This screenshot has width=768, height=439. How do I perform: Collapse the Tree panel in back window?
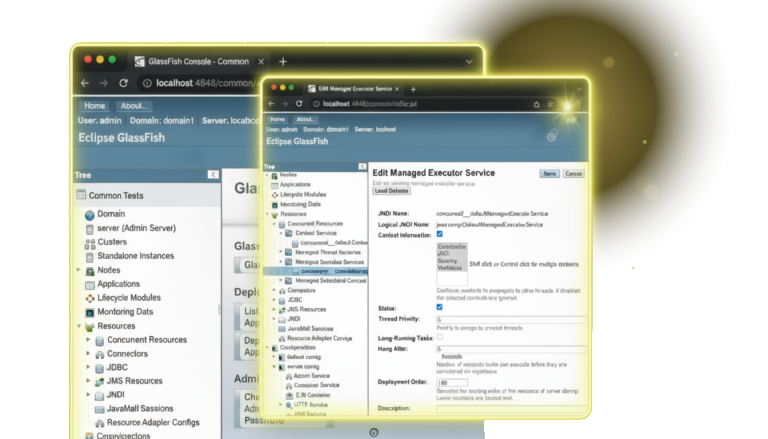(213, 174)
